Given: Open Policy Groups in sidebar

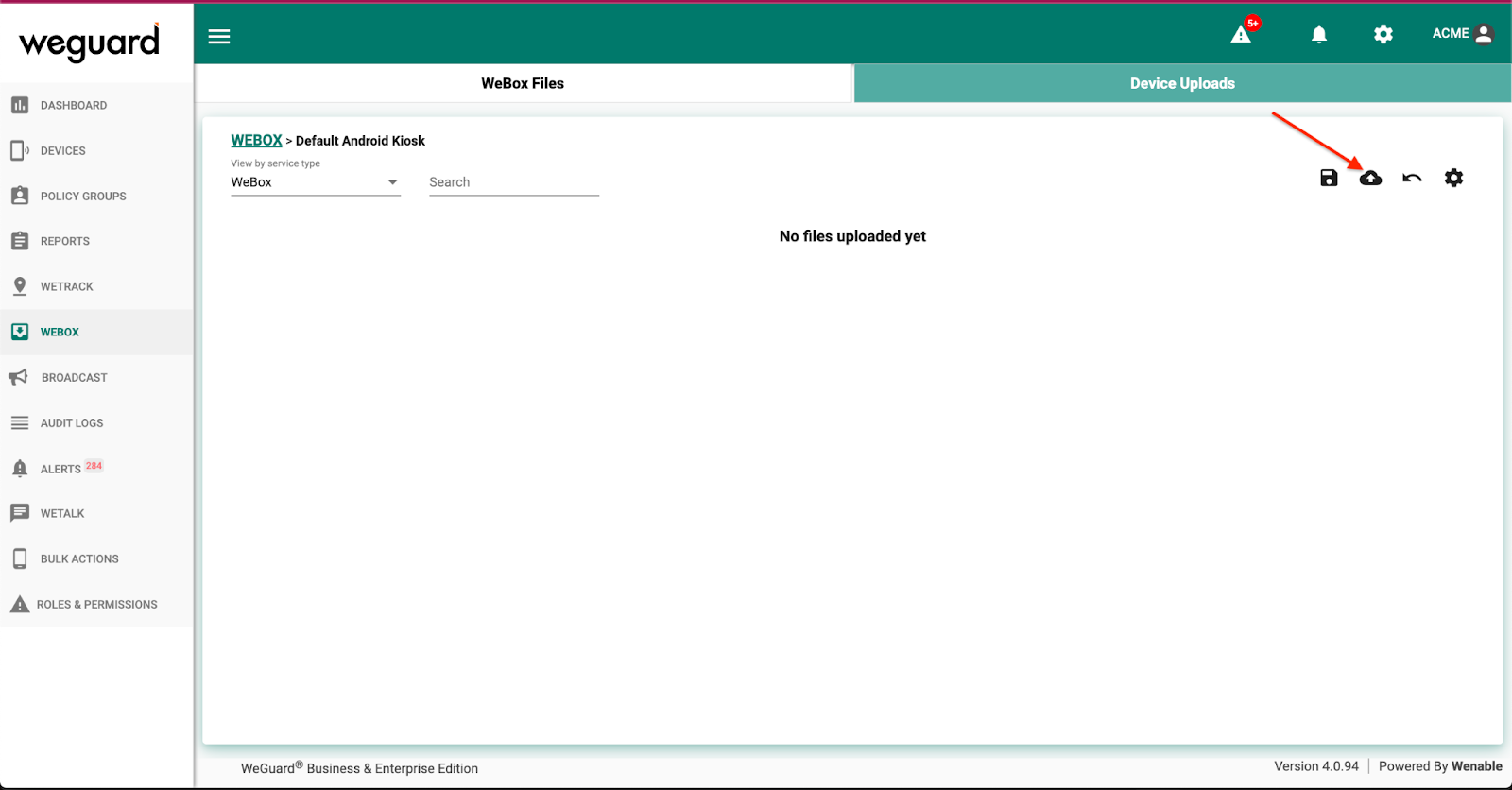Looking at the screenshot, I should [96, 196].
